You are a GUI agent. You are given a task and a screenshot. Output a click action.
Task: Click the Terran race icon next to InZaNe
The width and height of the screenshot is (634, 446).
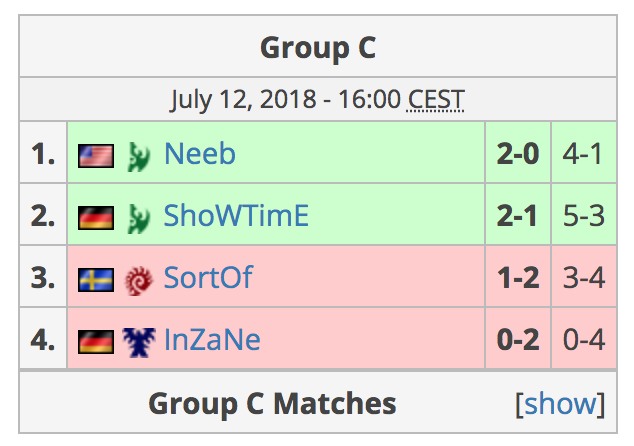tap(139, 342)
